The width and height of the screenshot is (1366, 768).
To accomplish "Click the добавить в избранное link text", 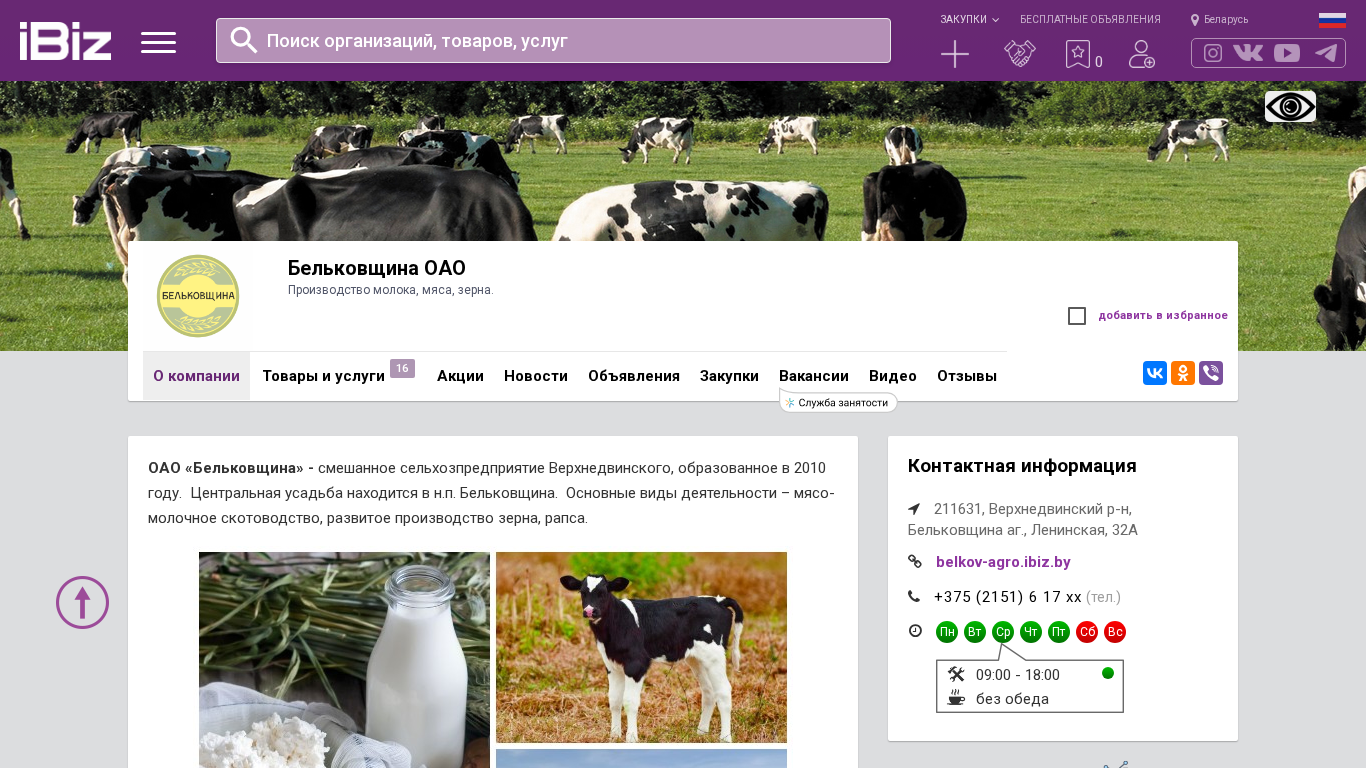I will [x=1163, y=315].
